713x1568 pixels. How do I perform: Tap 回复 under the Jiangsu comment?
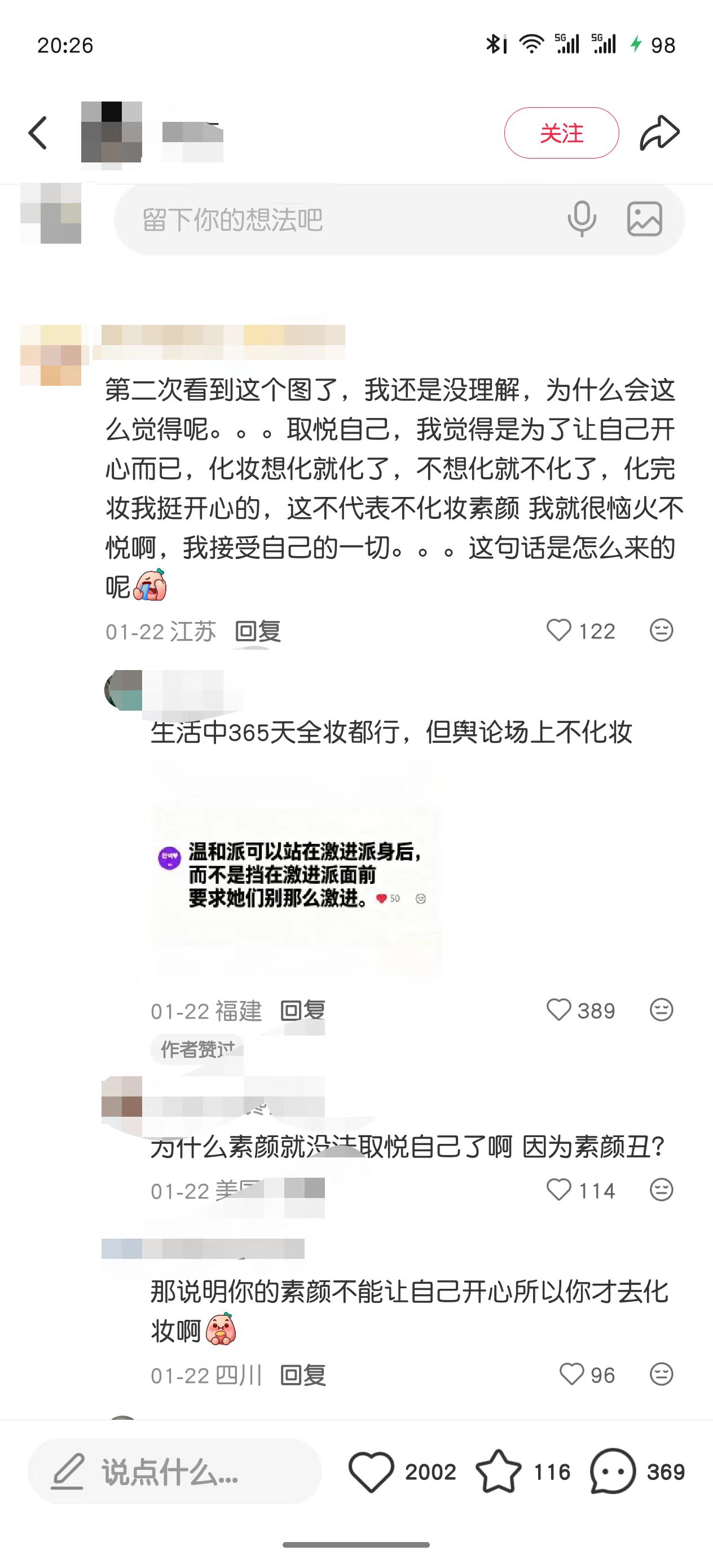coord(258,631)
